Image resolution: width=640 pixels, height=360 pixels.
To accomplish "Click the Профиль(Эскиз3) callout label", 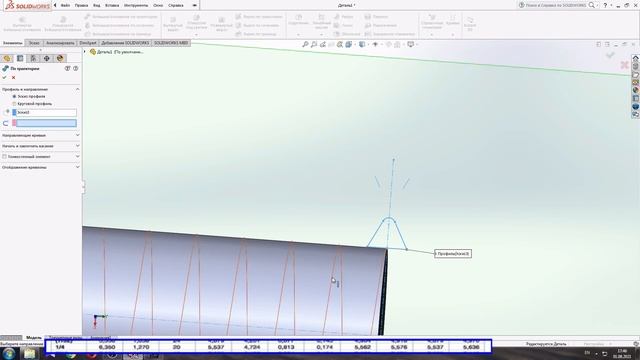I will tap(453, 254).
